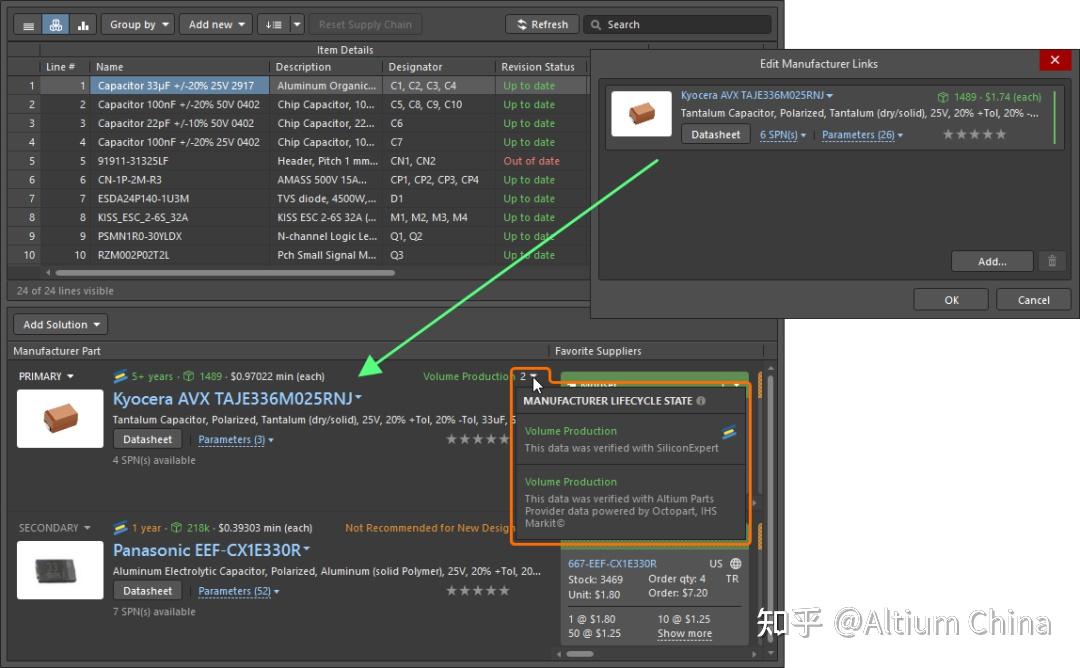Click info icon next to Manufacturer Lifecycle State
Viewport: 1080px width, 668px height.
700,401
